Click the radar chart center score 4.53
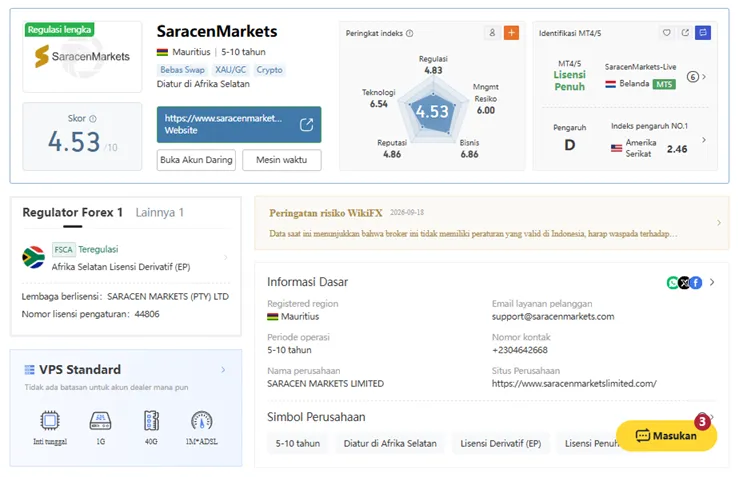Screen dimensions: 739x477 click(432, 112)
